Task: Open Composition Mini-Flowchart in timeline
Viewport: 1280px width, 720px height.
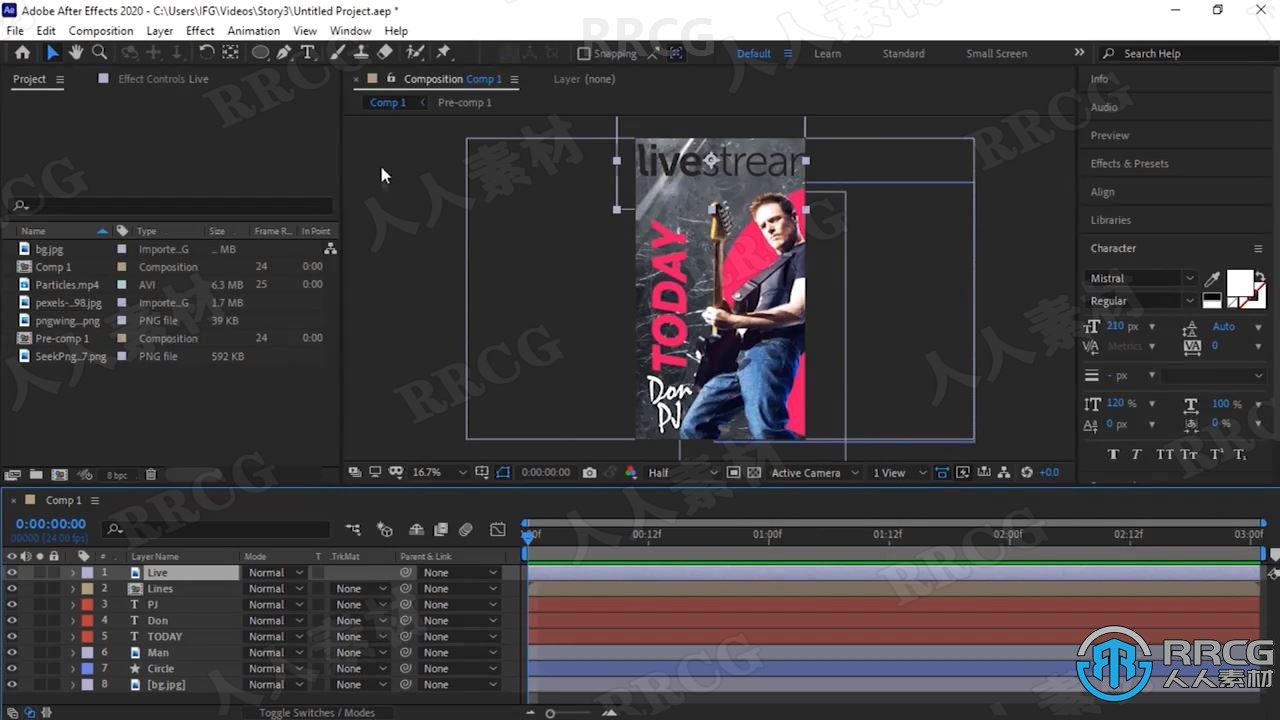Action: (353, 529)
